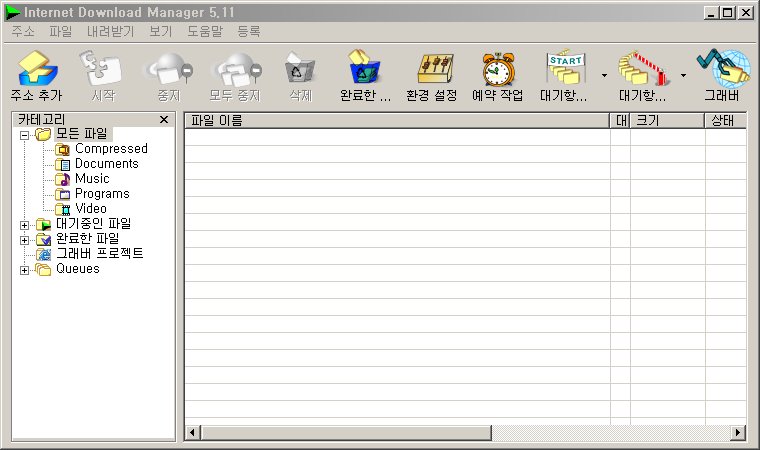
Task: Open dropdown arrow beside START queue button
Action: pos(604,75)
